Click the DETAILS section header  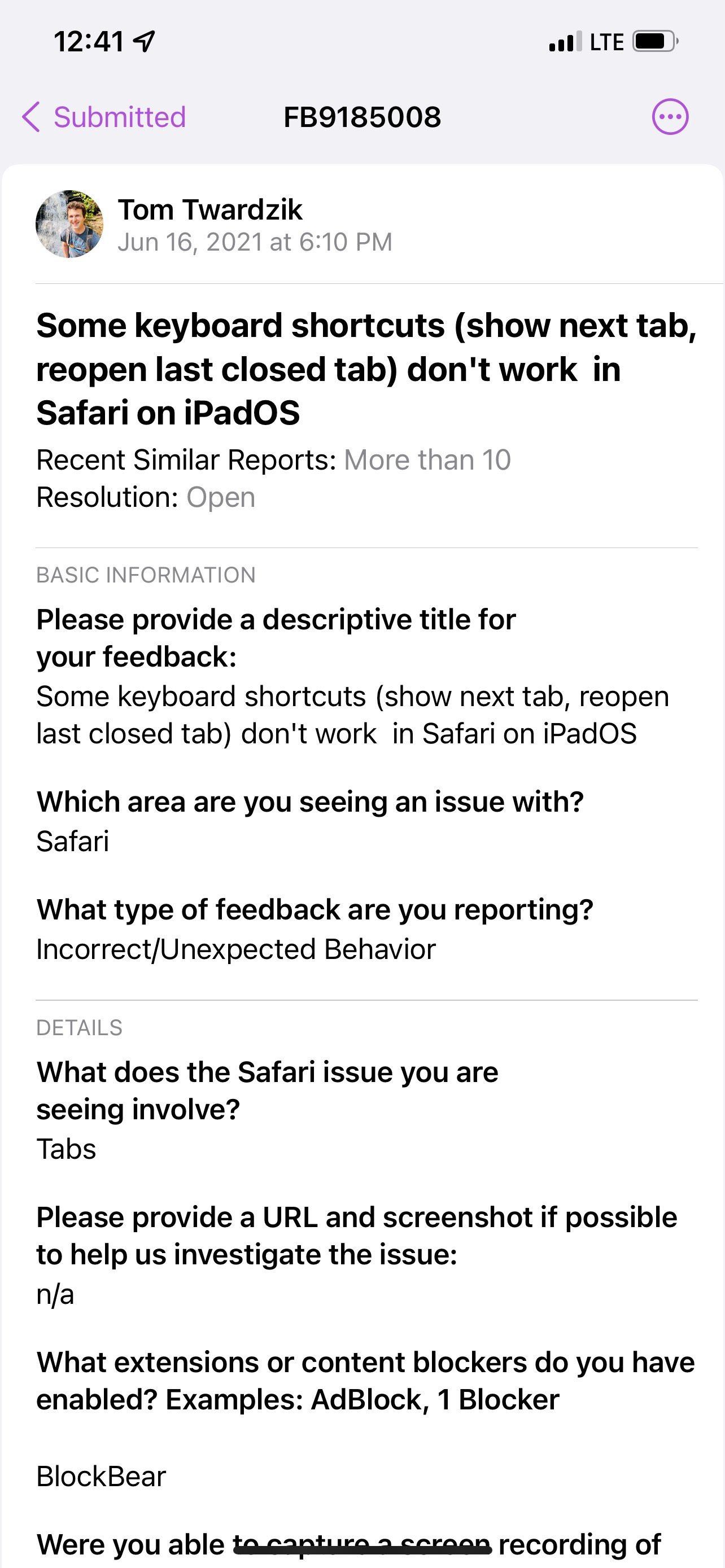pos(79,1027)
